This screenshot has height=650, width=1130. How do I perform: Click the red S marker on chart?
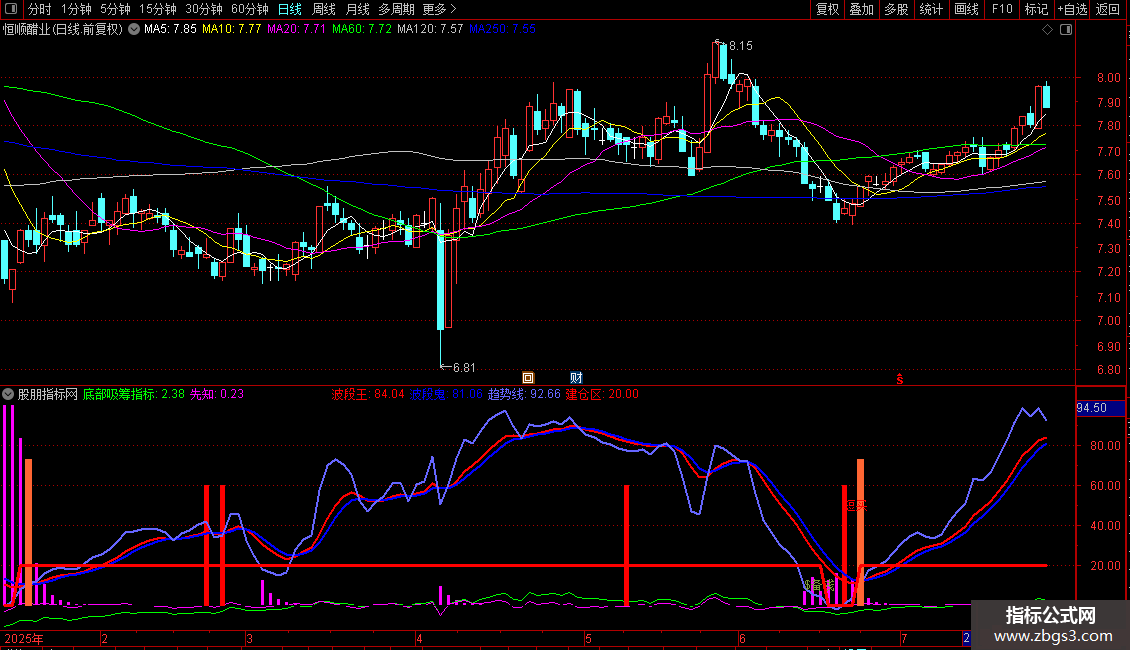pos(899,379)
